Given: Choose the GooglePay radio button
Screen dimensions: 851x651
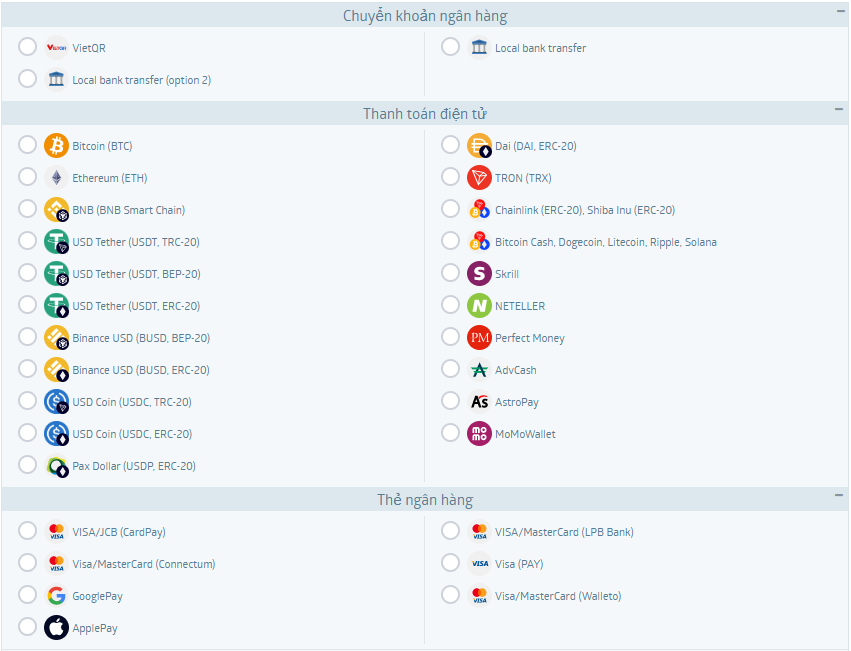Looking at the screenshot, I should point(27,595).
